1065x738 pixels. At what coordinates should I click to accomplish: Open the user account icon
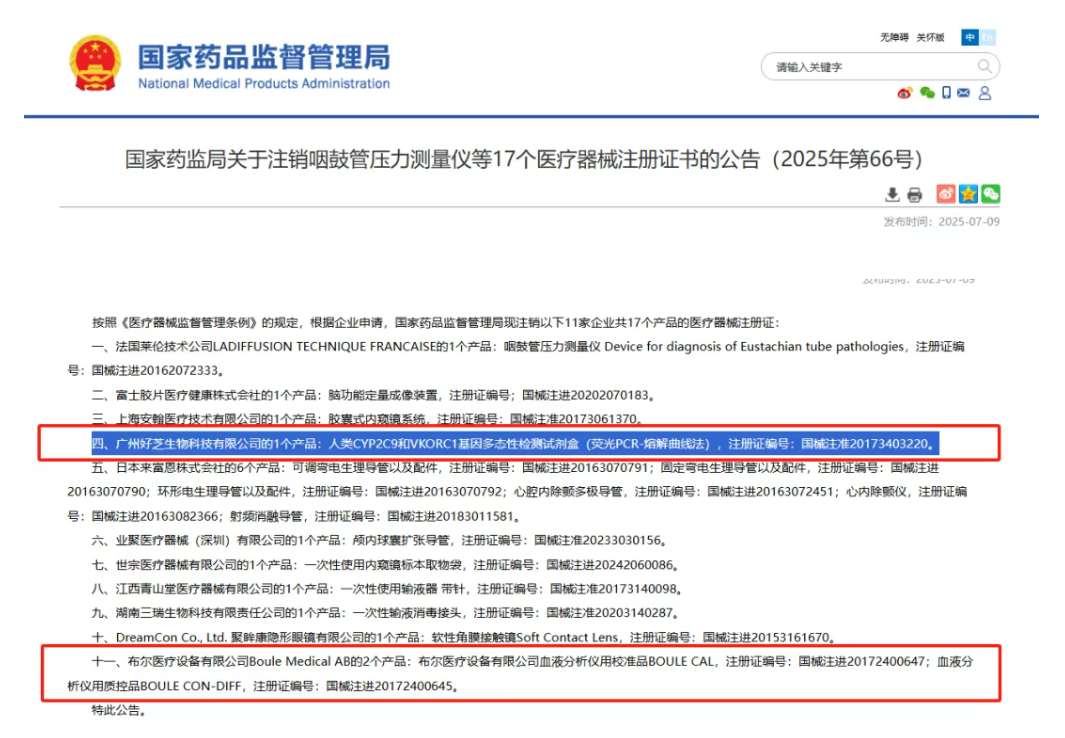tap(985, 93)
